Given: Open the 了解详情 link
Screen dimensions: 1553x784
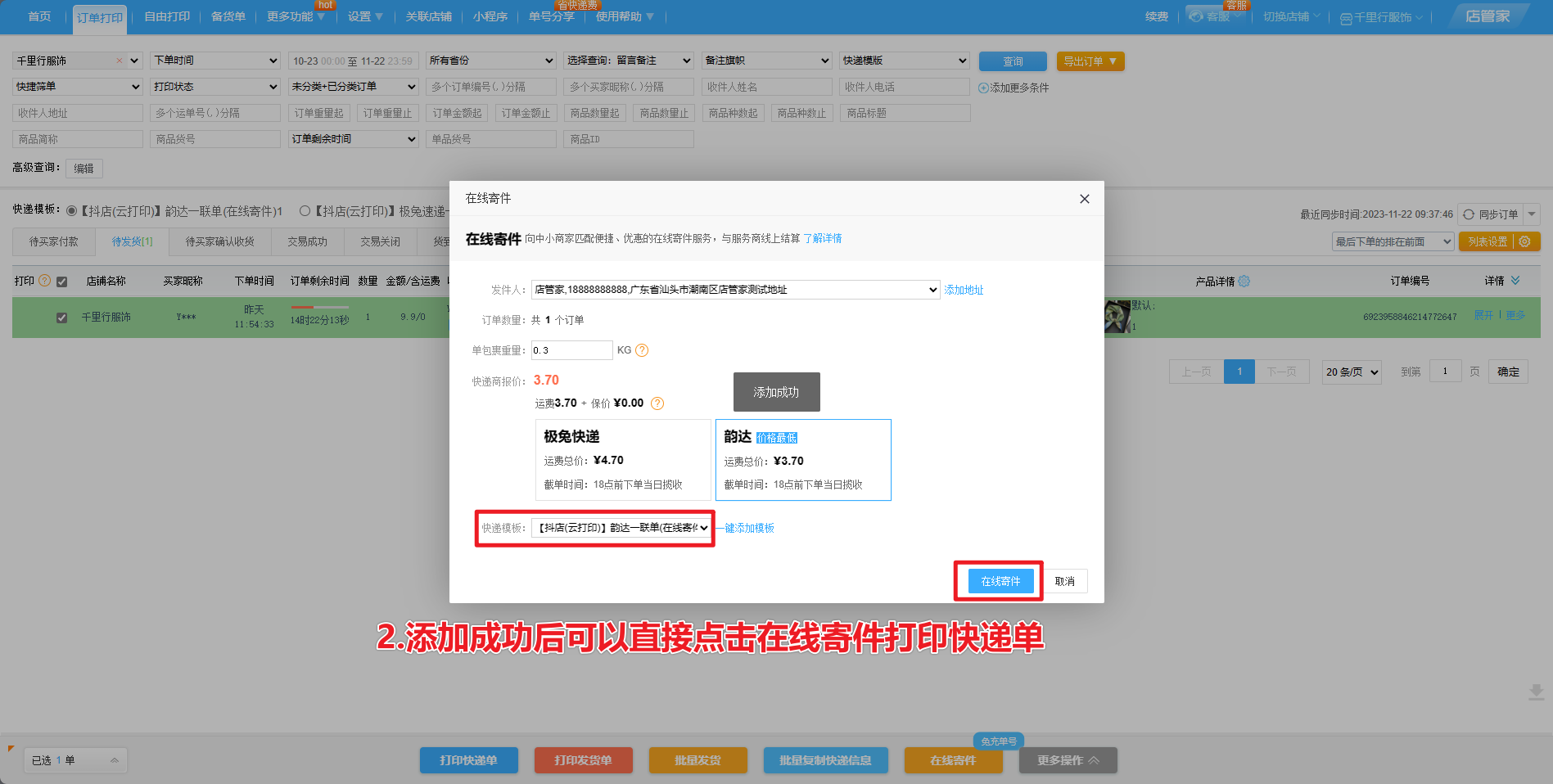Looking at the screenshot, I should [x=822, y=239].
